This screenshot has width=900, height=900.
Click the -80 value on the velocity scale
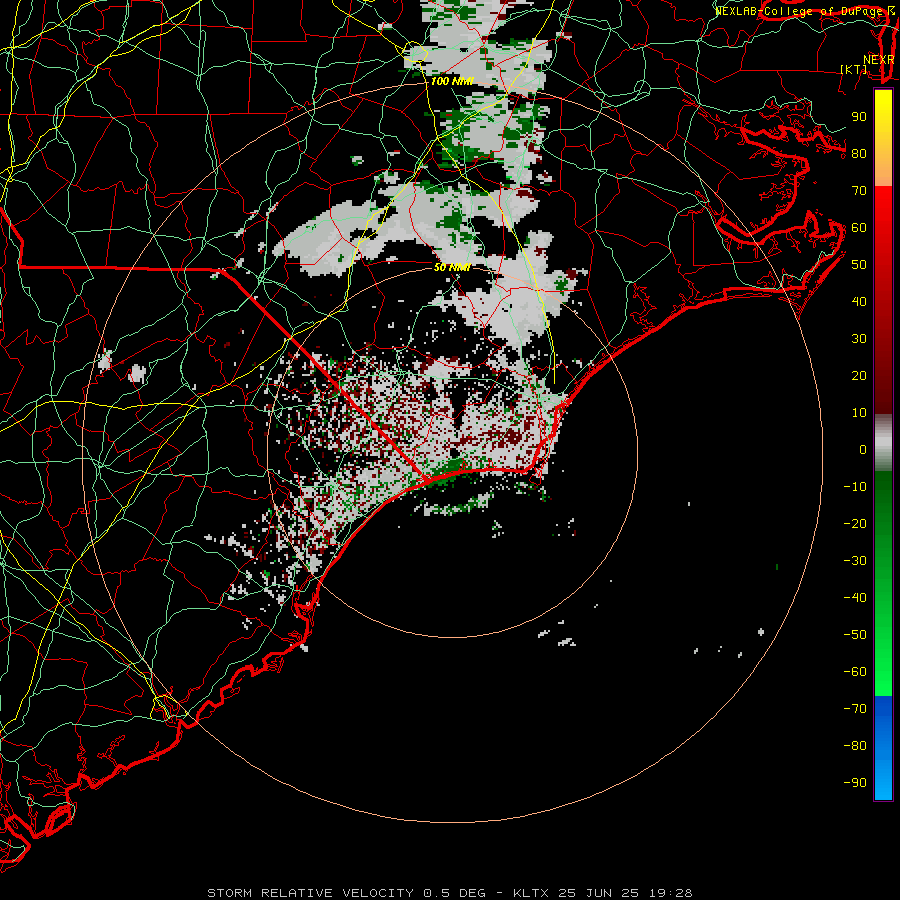coord(855,746)
